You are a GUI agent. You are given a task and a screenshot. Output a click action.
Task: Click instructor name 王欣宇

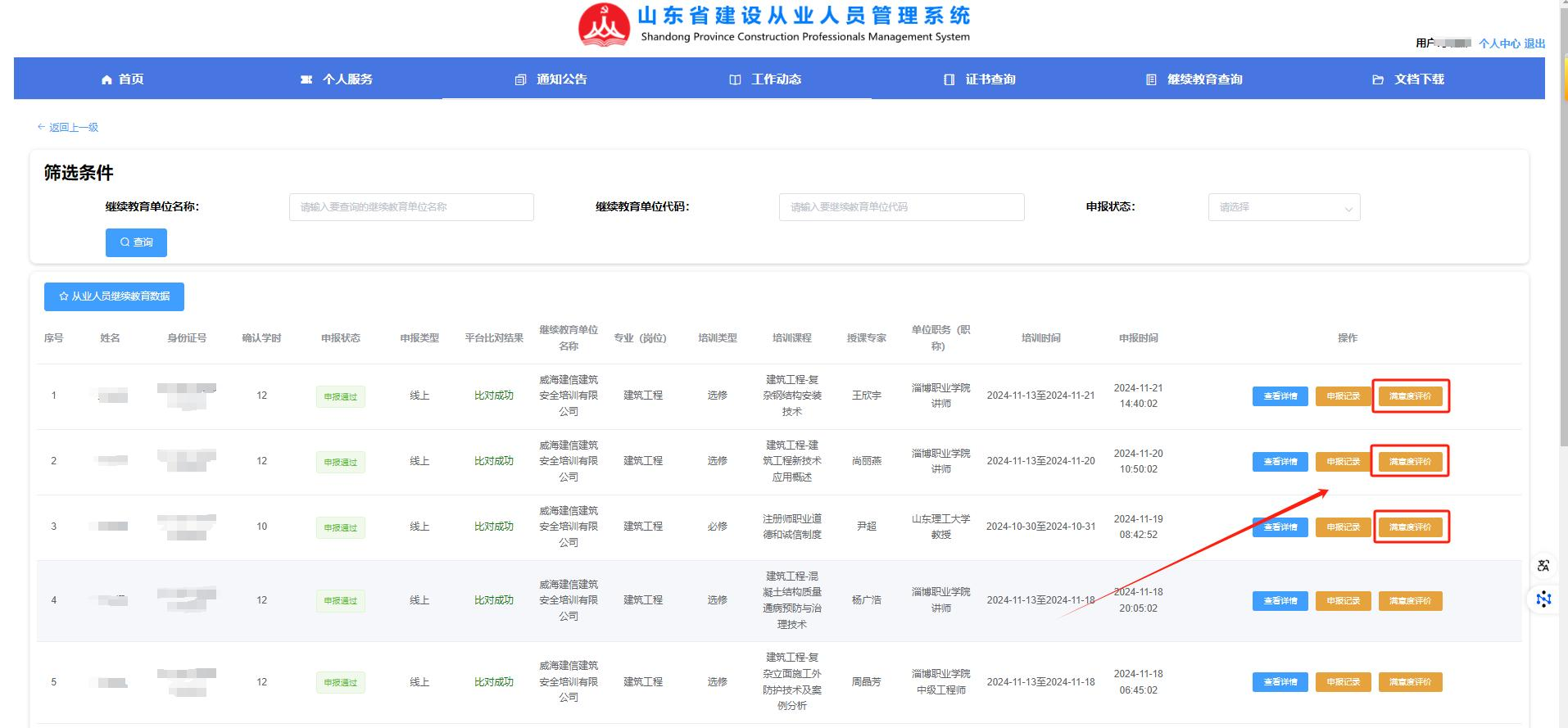pyautogui.click(x=866, y=396)
